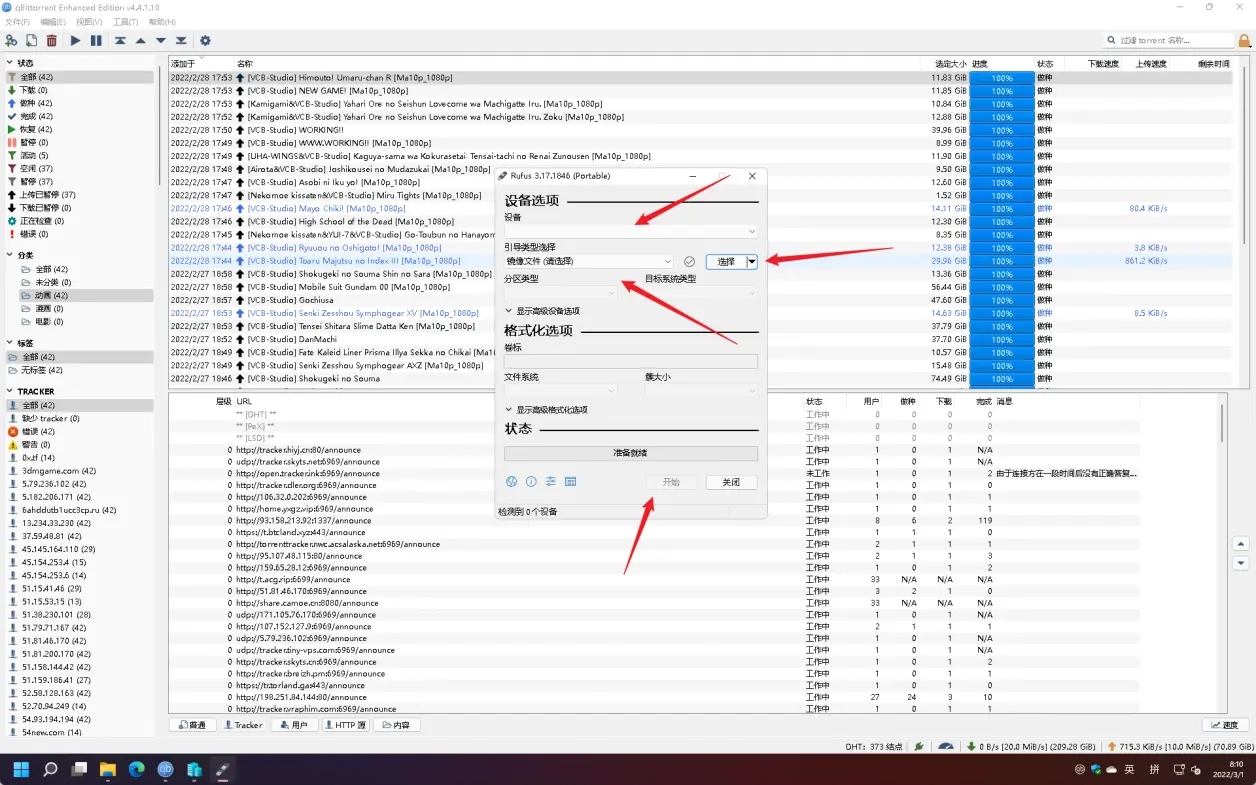Click the add torrent link toolbar icon
Screen dimensions: 1256x785
coord(11,41)
